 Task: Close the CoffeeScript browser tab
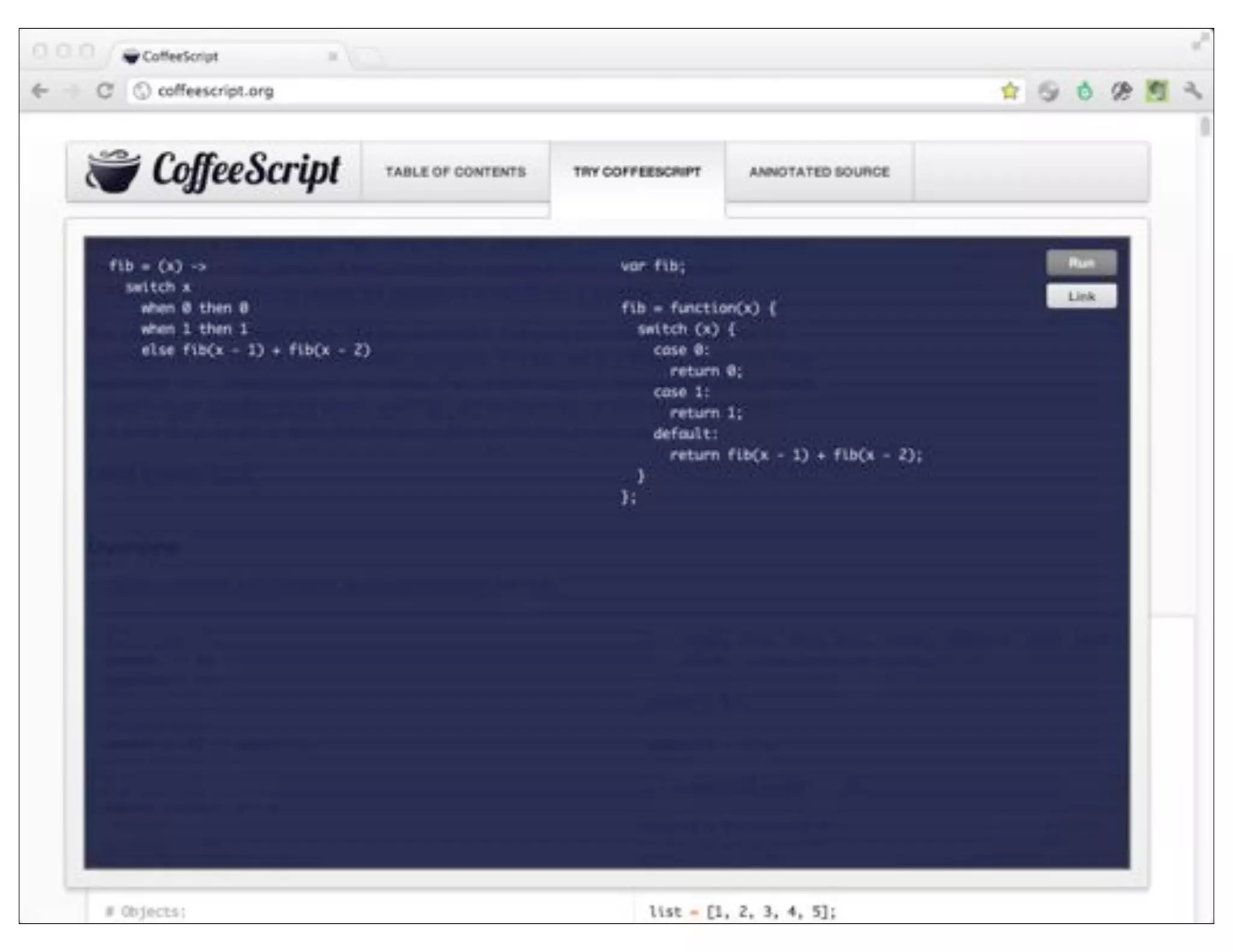[x=333, y=57]
